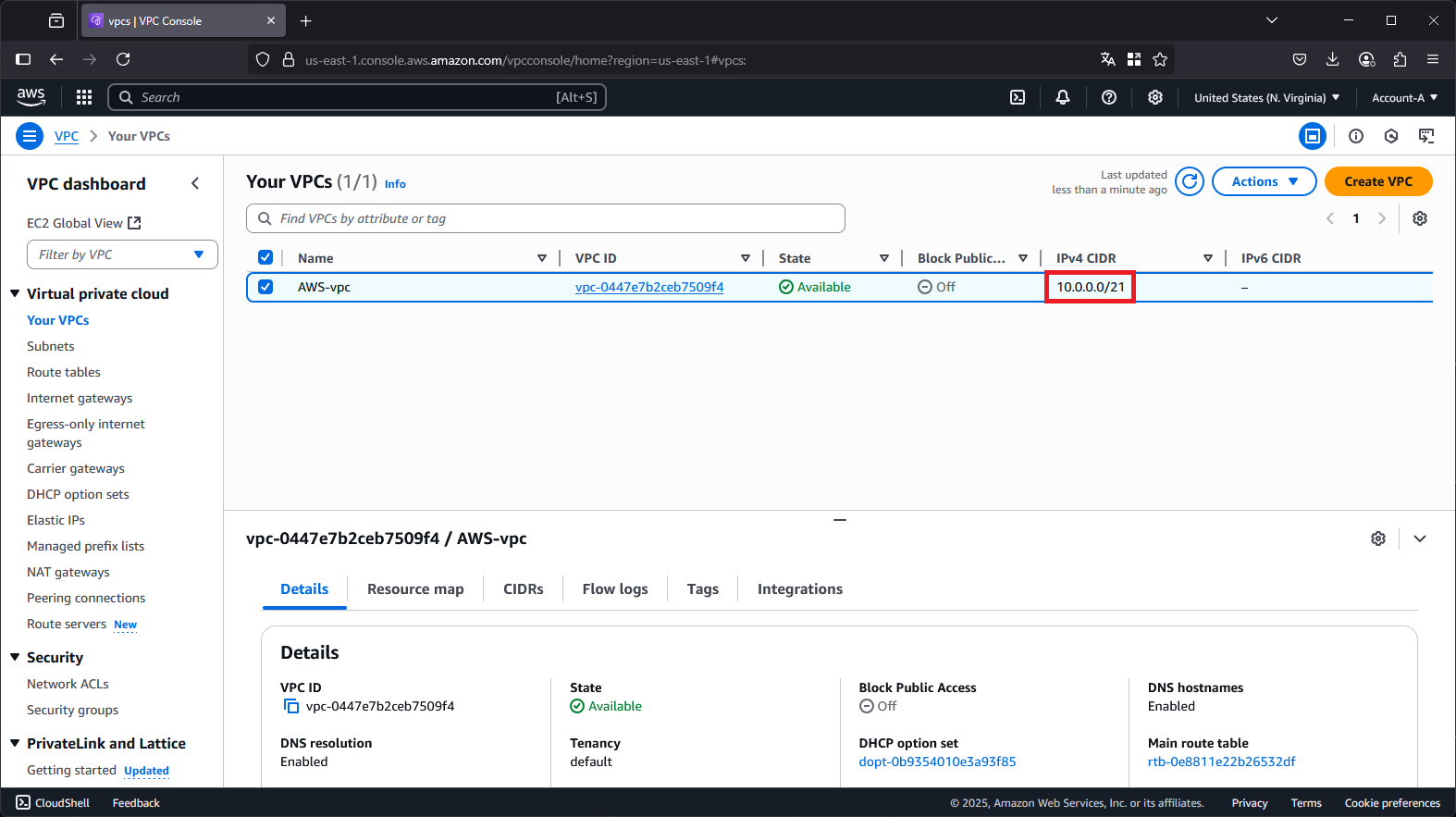This screenshot has height=817, width=1456.
Task: Open browser extensions puzzle icon
Action: click(1400, 59)
